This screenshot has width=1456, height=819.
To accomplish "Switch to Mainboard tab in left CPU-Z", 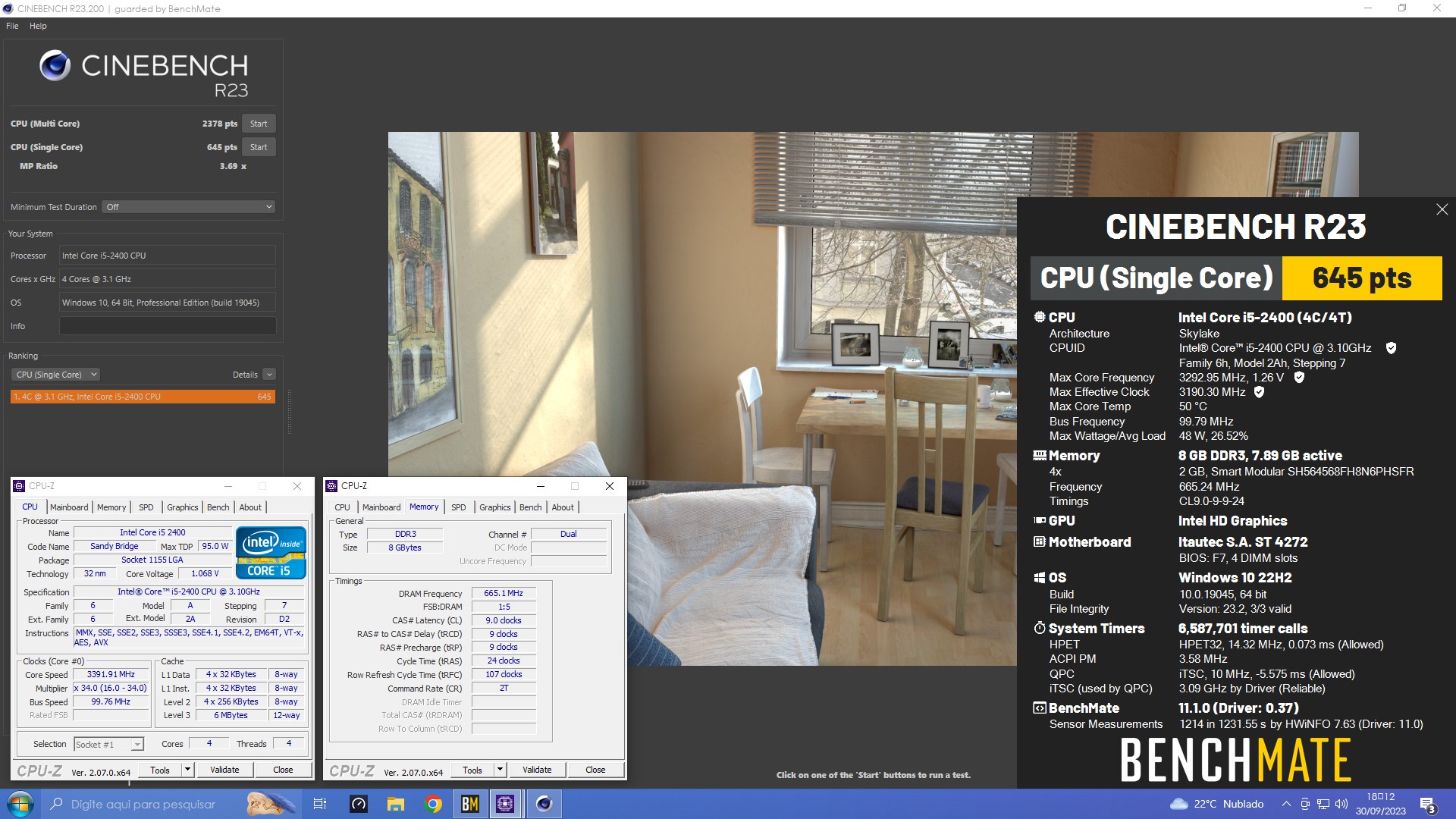I will (69, 507).
